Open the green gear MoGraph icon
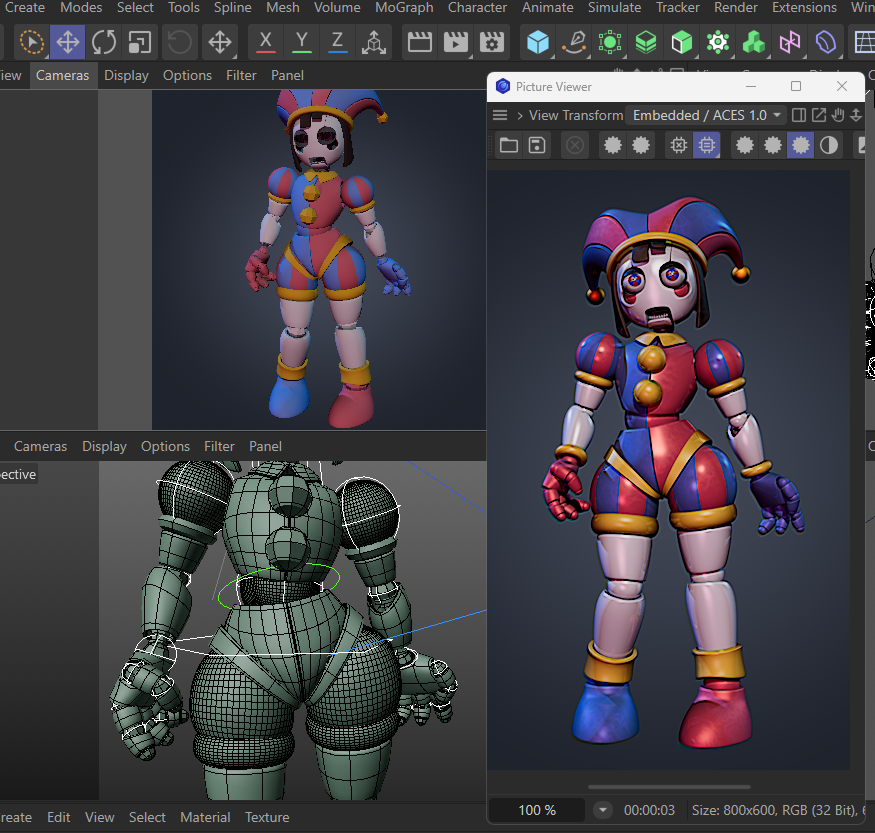Viewport: 875px width, 833px height. (718, 42)
